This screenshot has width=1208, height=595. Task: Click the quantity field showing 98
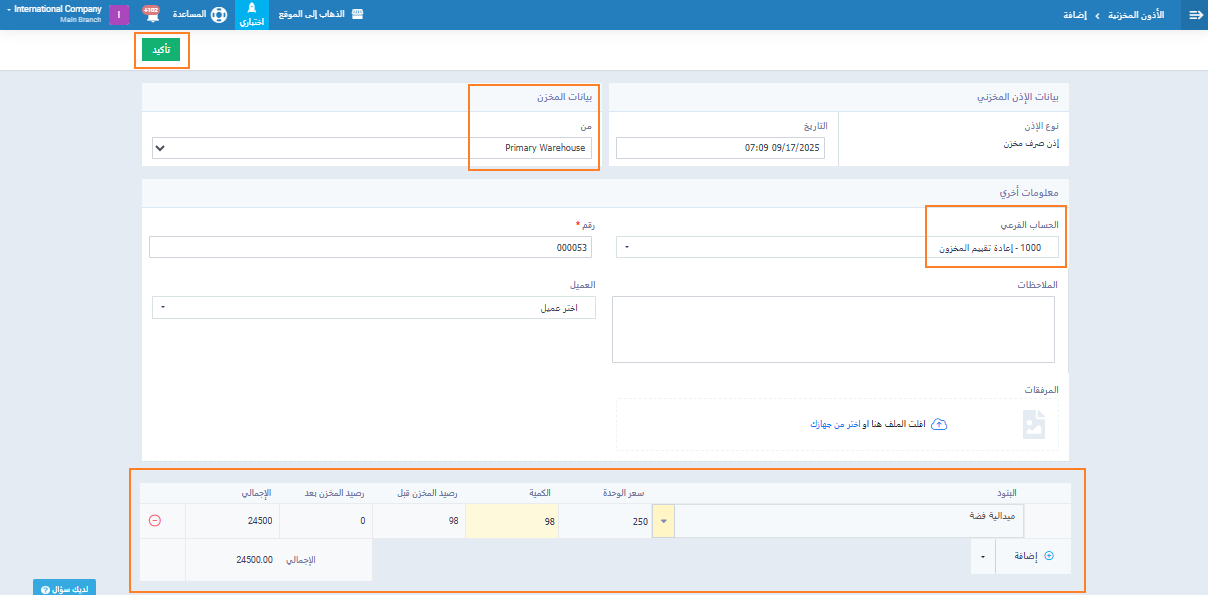[x=512, y=521]
